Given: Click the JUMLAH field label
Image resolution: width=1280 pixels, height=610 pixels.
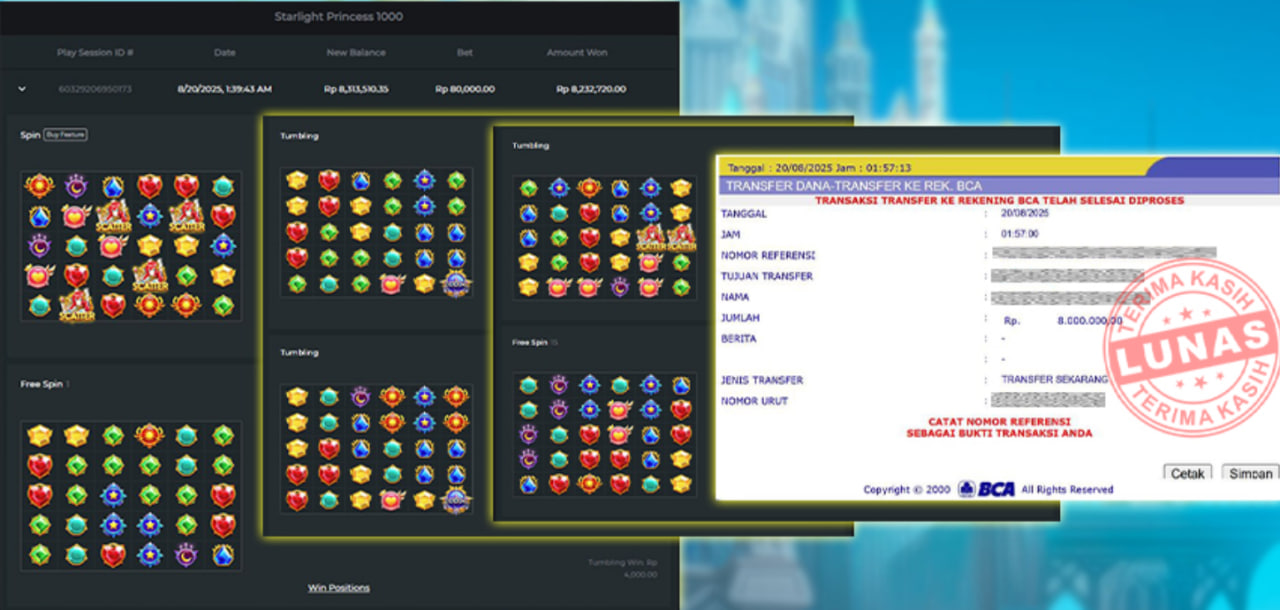Looking at the screenshot, I should pyautogui.click(x=740, y=317).
